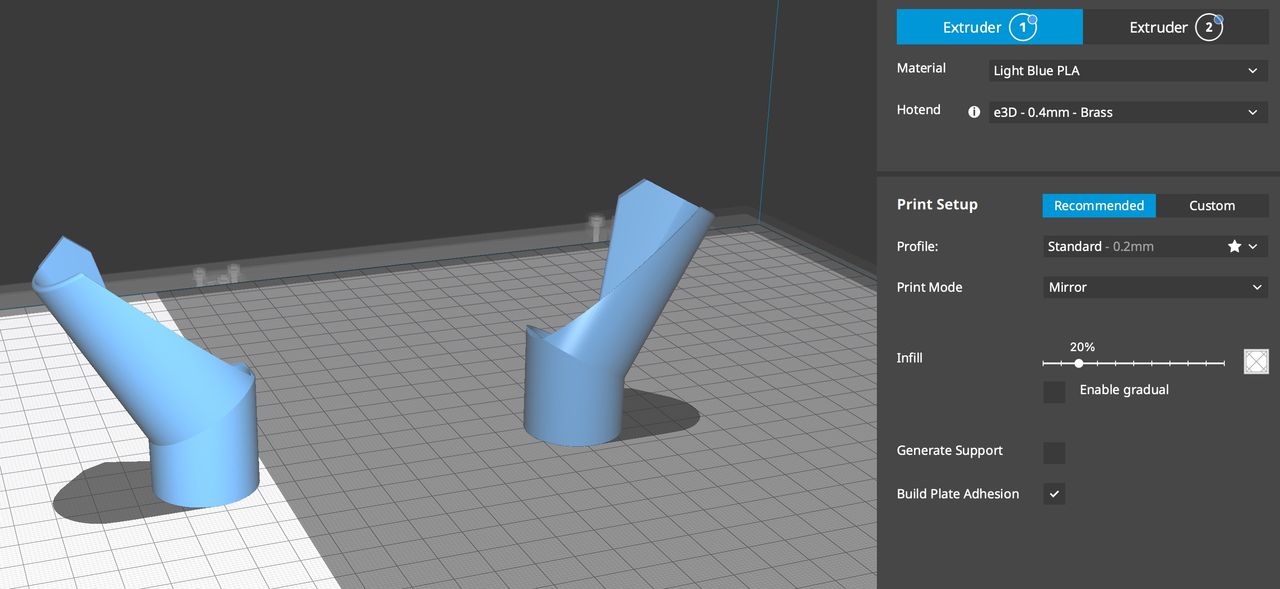Click the blue material dot on the Extruder 1 badge
The width and height of the screenshot is (1280, 589).
click(x=1030, y=19)
